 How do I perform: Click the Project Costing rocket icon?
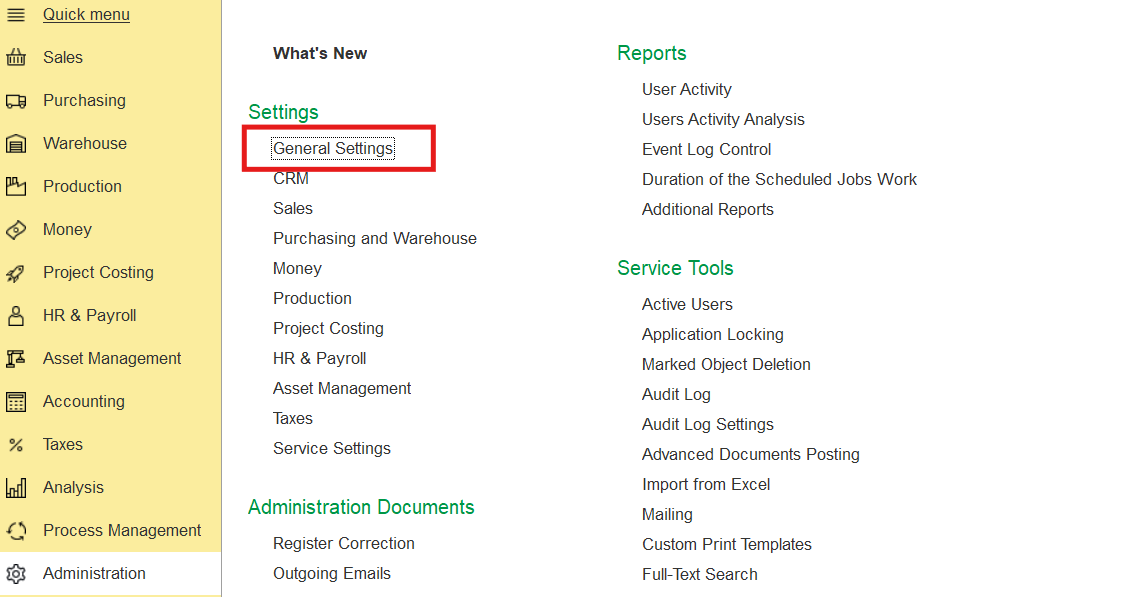[x=16, y=273]
